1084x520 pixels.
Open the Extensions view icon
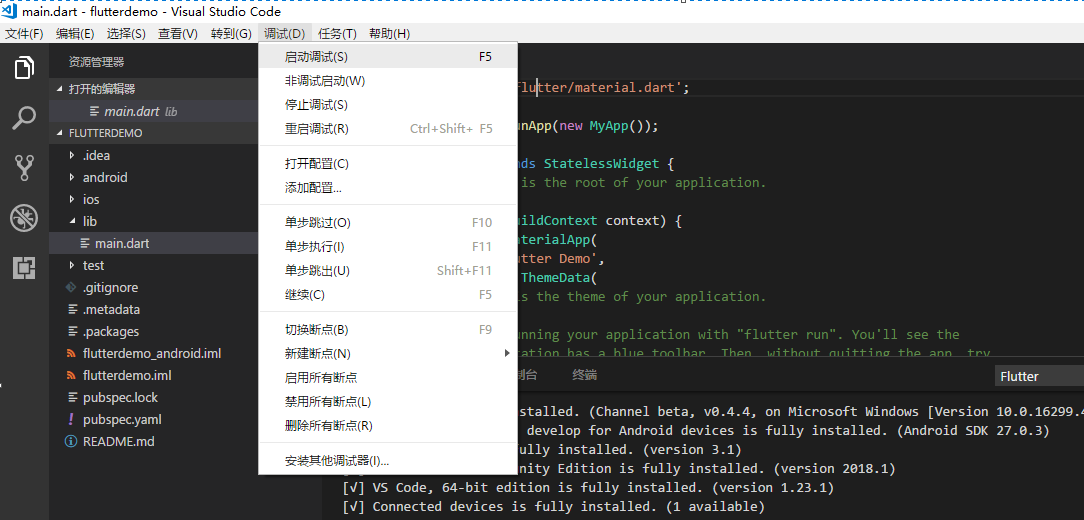pos(24,268)
